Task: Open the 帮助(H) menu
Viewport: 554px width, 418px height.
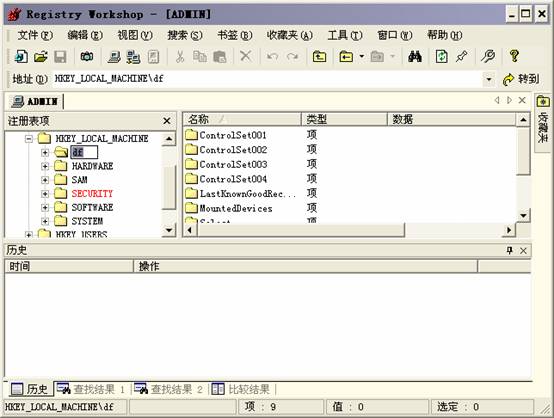Action: [444, 35]
